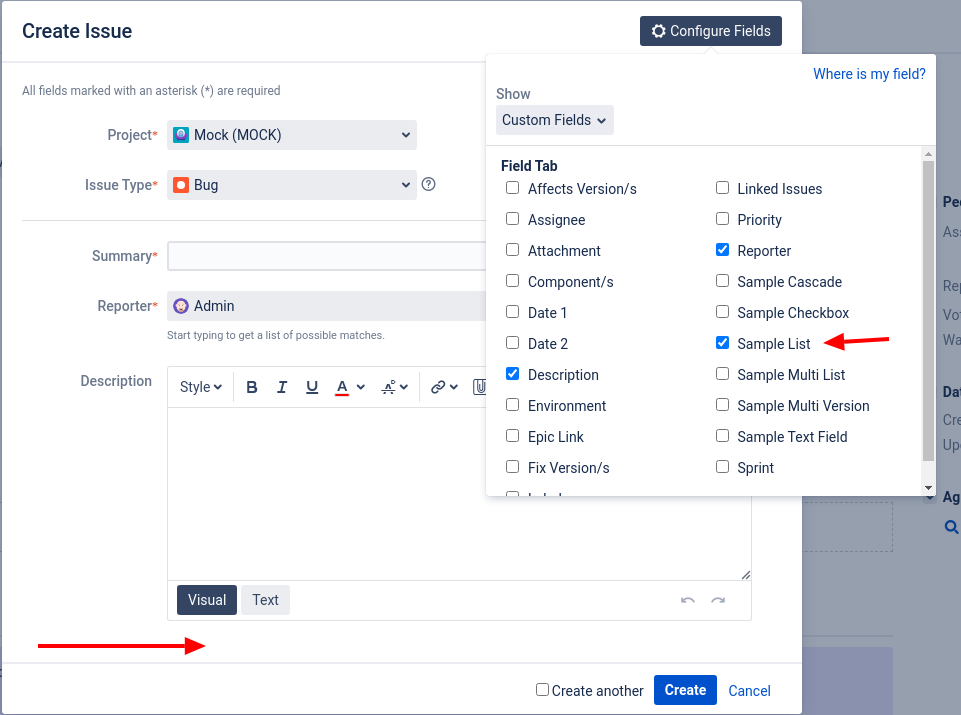This screenshot has height=715, width=961.
Task: Click the Admin reporter avatar
Action: point(181,306)
